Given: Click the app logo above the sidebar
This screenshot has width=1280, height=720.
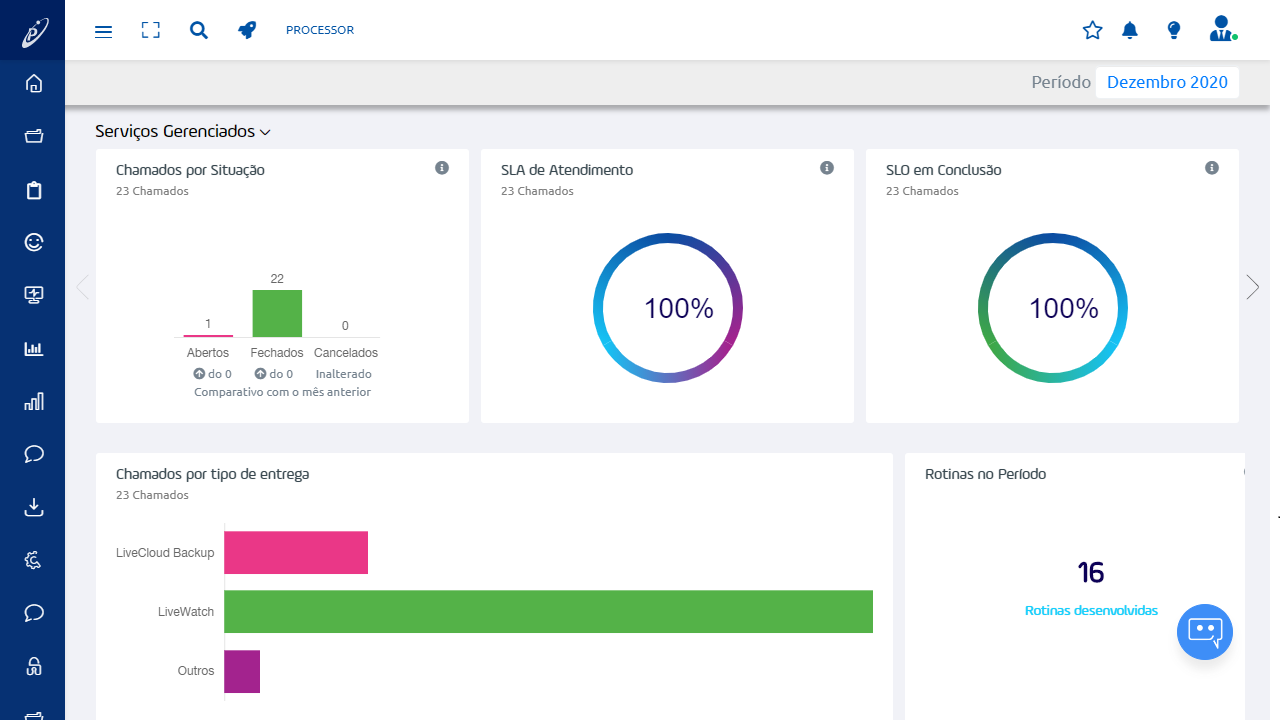Looking at the screenshot, I should (33, 32).
